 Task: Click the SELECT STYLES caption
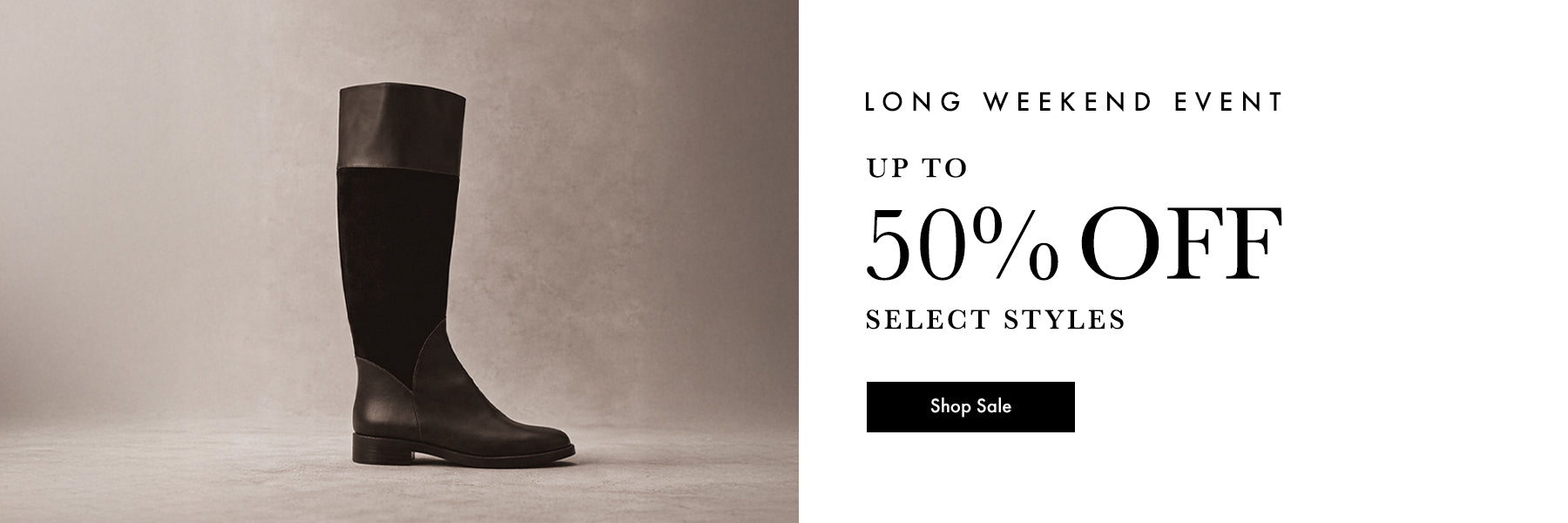(x=996, y=319)
